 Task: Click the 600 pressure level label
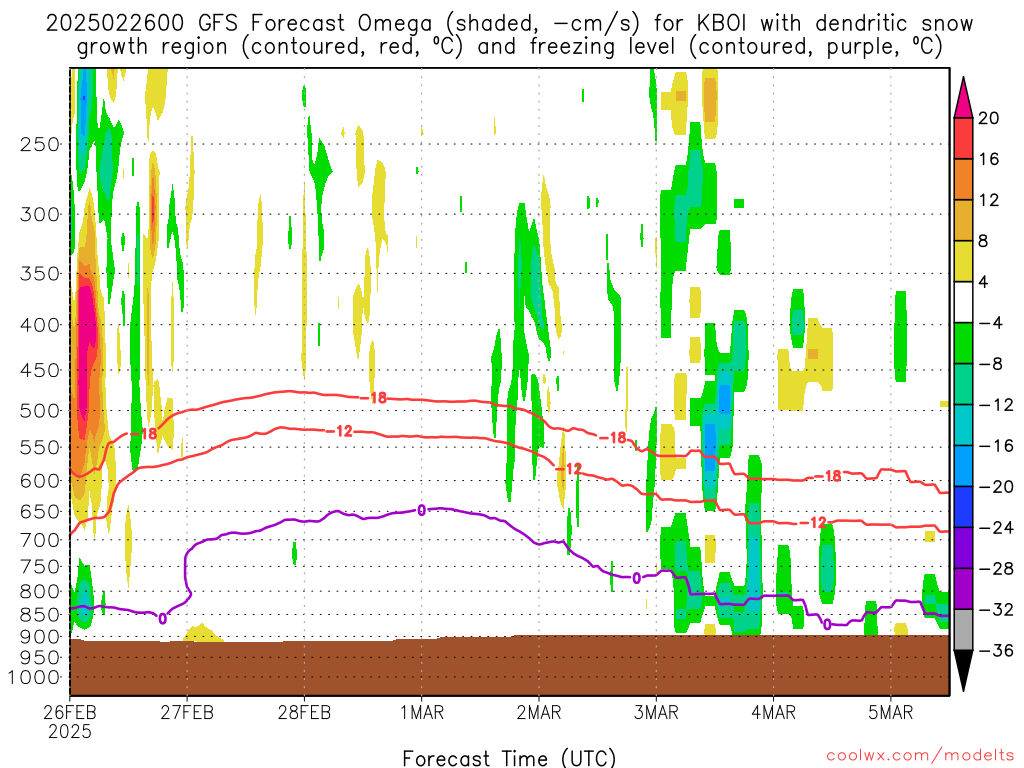click(40, 481)
